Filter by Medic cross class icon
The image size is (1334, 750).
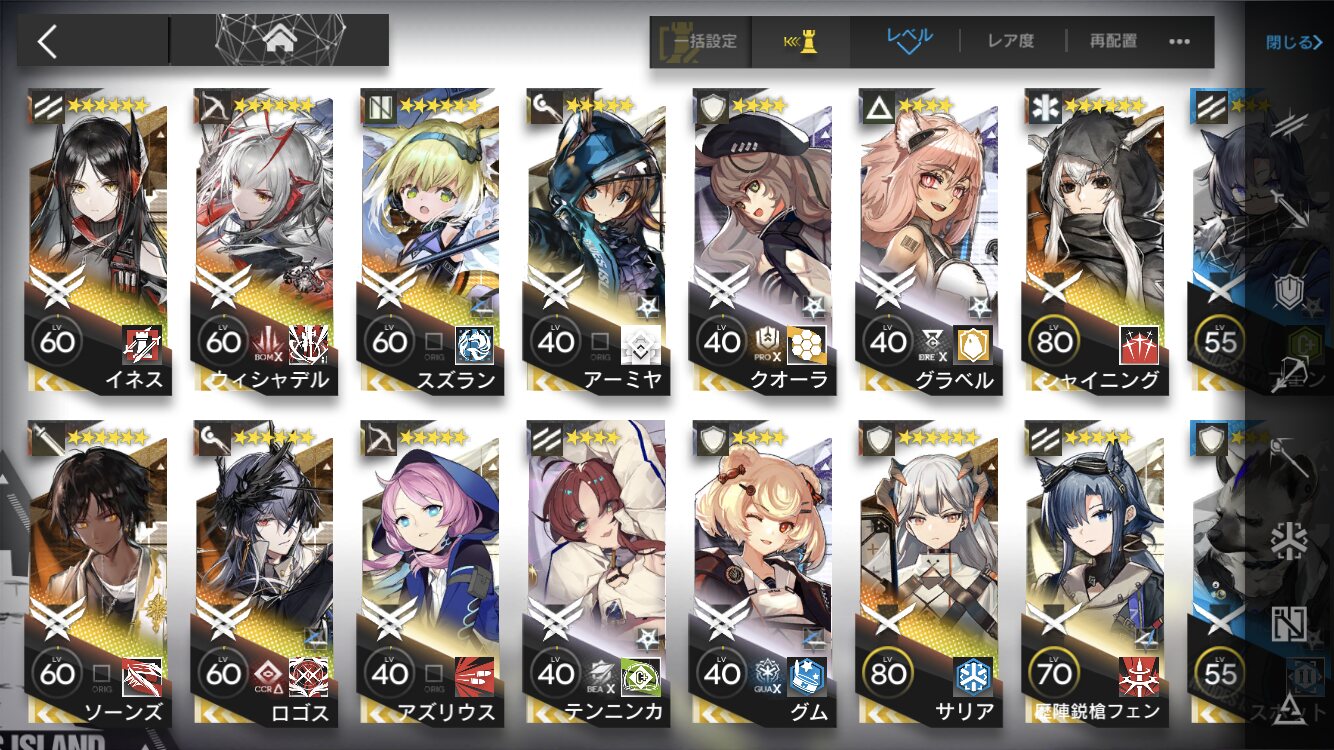[1289, 541]
